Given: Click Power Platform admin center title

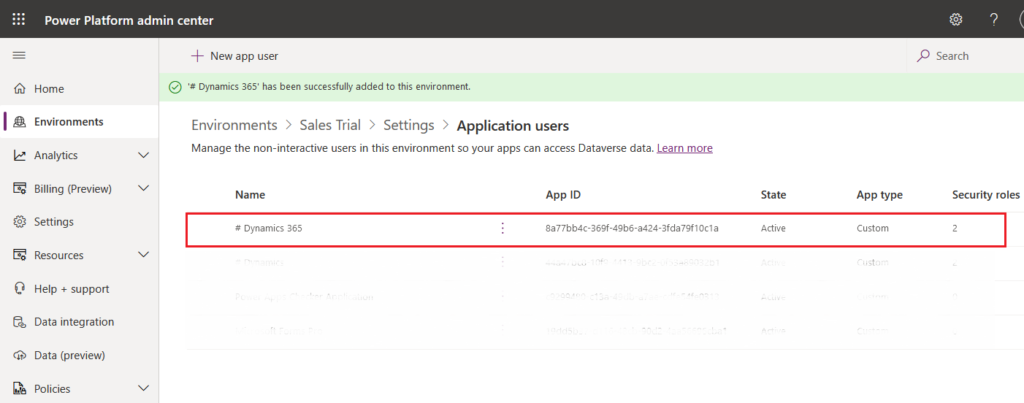Looking at the screenshot, I should pyautogui.click(x=129, y=20).
